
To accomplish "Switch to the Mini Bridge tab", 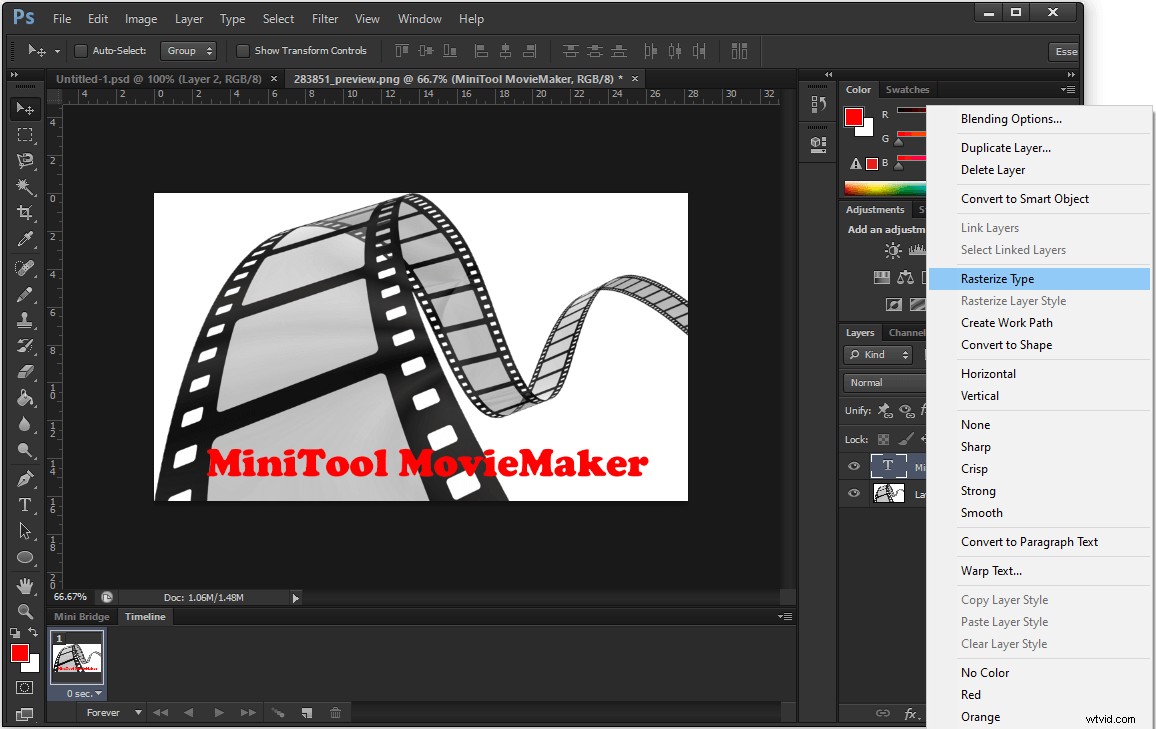I will coord(80,616).
